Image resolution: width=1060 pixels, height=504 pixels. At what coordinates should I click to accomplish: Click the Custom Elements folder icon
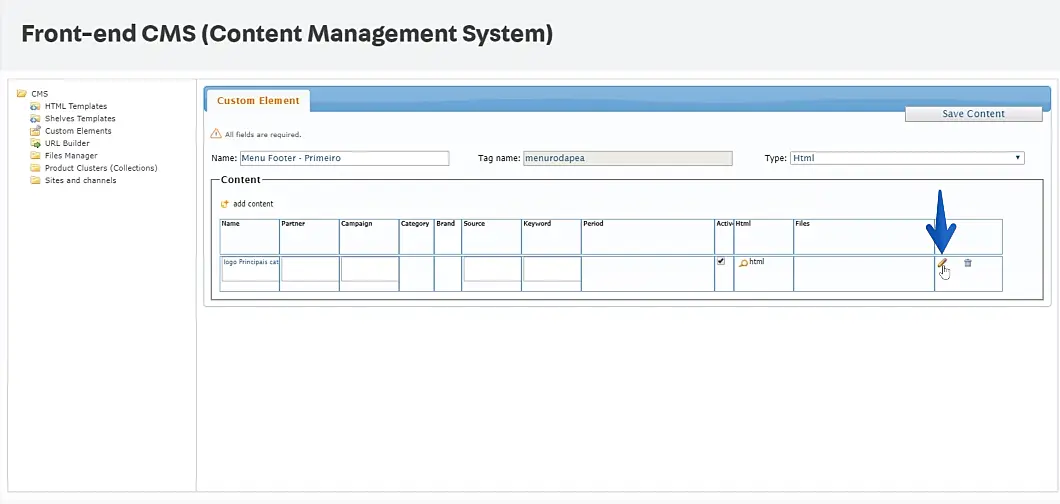[35, 131]
